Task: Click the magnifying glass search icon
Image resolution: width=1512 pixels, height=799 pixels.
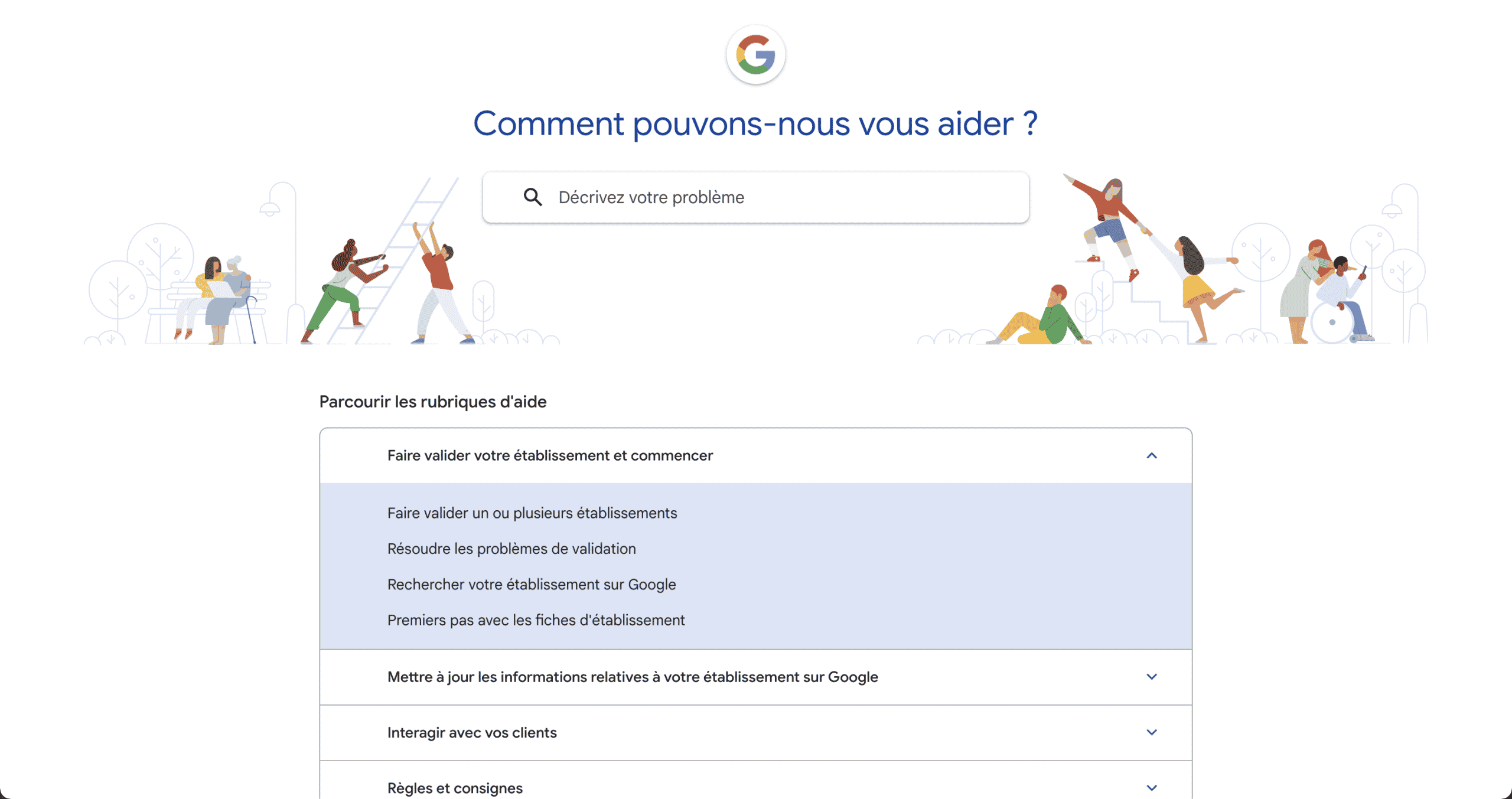Action: coord(532,197)
